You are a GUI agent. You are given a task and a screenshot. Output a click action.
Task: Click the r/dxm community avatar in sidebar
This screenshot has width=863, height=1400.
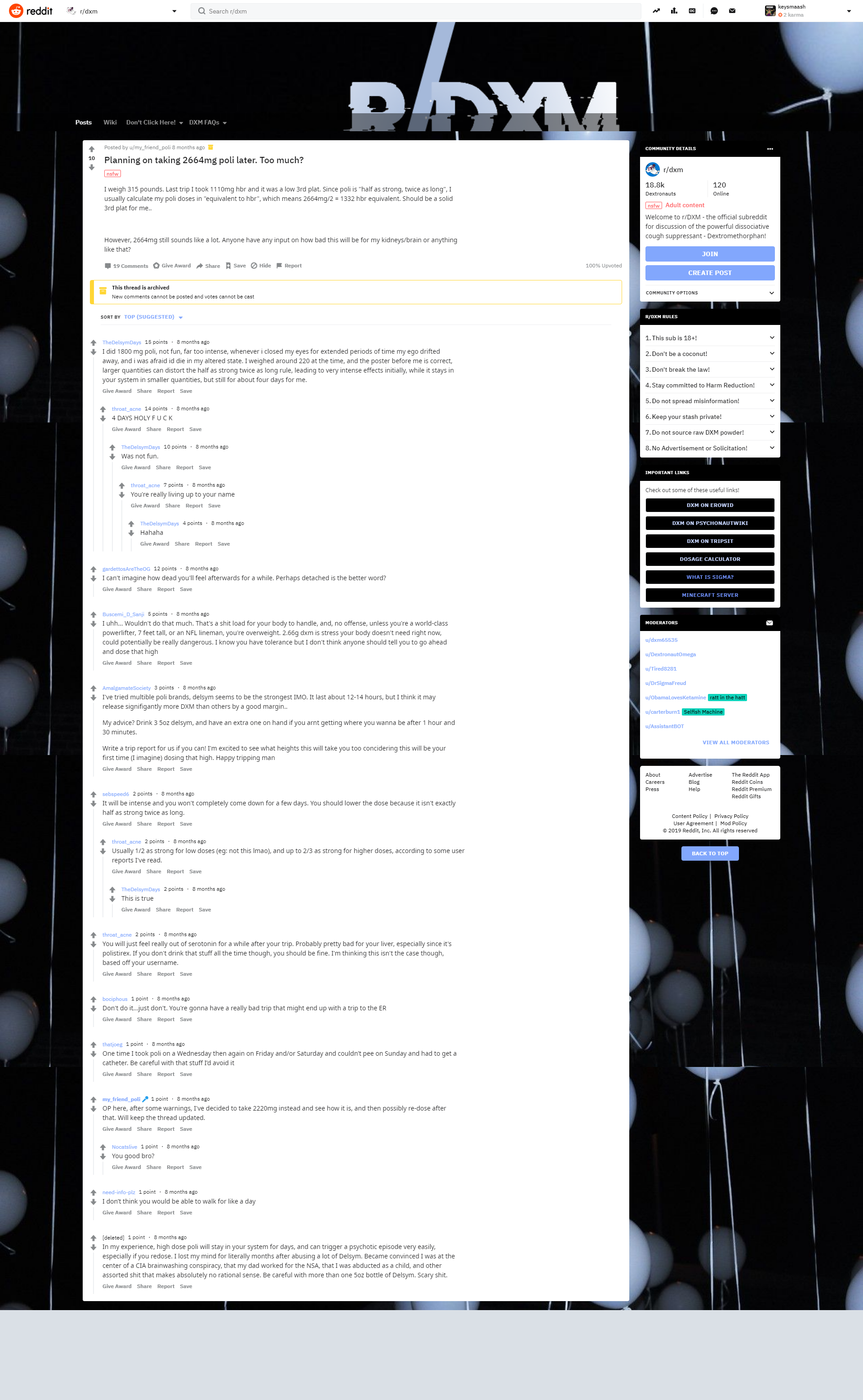pyautogui.click(x=652, y=169)
